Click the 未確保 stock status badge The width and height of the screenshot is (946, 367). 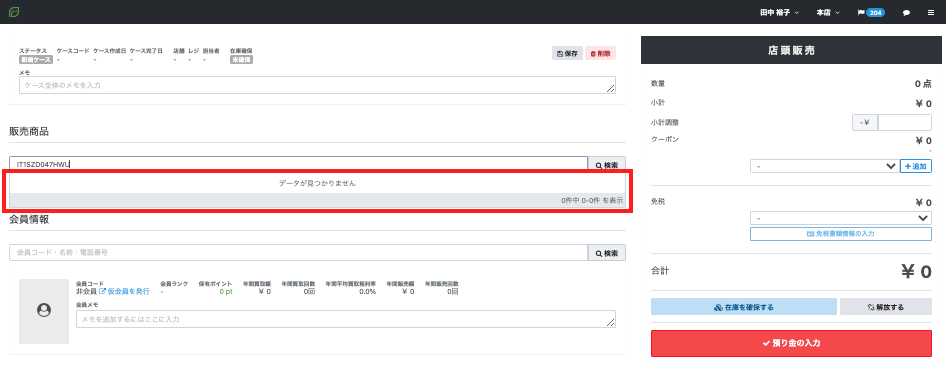pyautogui.click(x=241, y=60)
